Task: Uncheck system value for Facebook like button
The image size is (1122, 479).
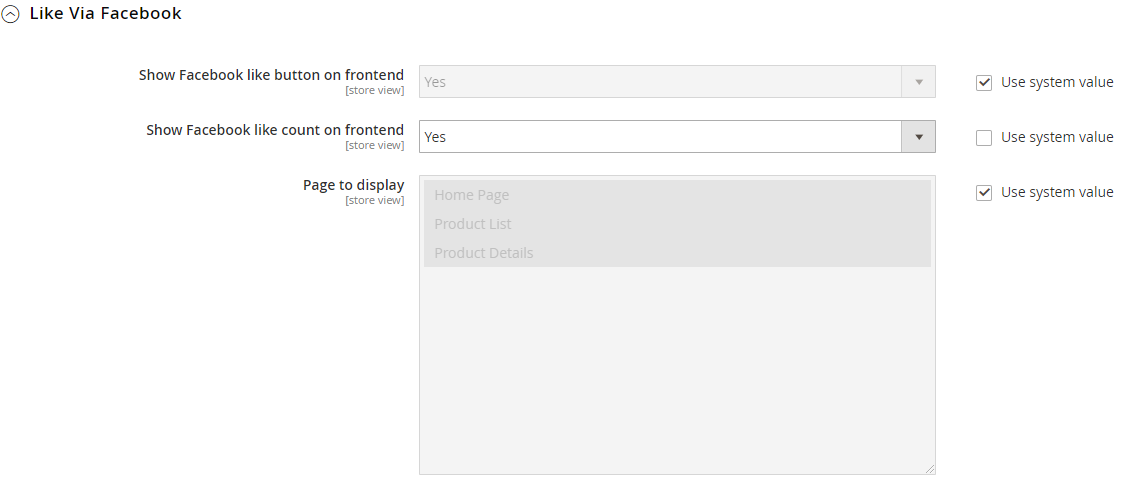Action: click(x=984, y=83)
